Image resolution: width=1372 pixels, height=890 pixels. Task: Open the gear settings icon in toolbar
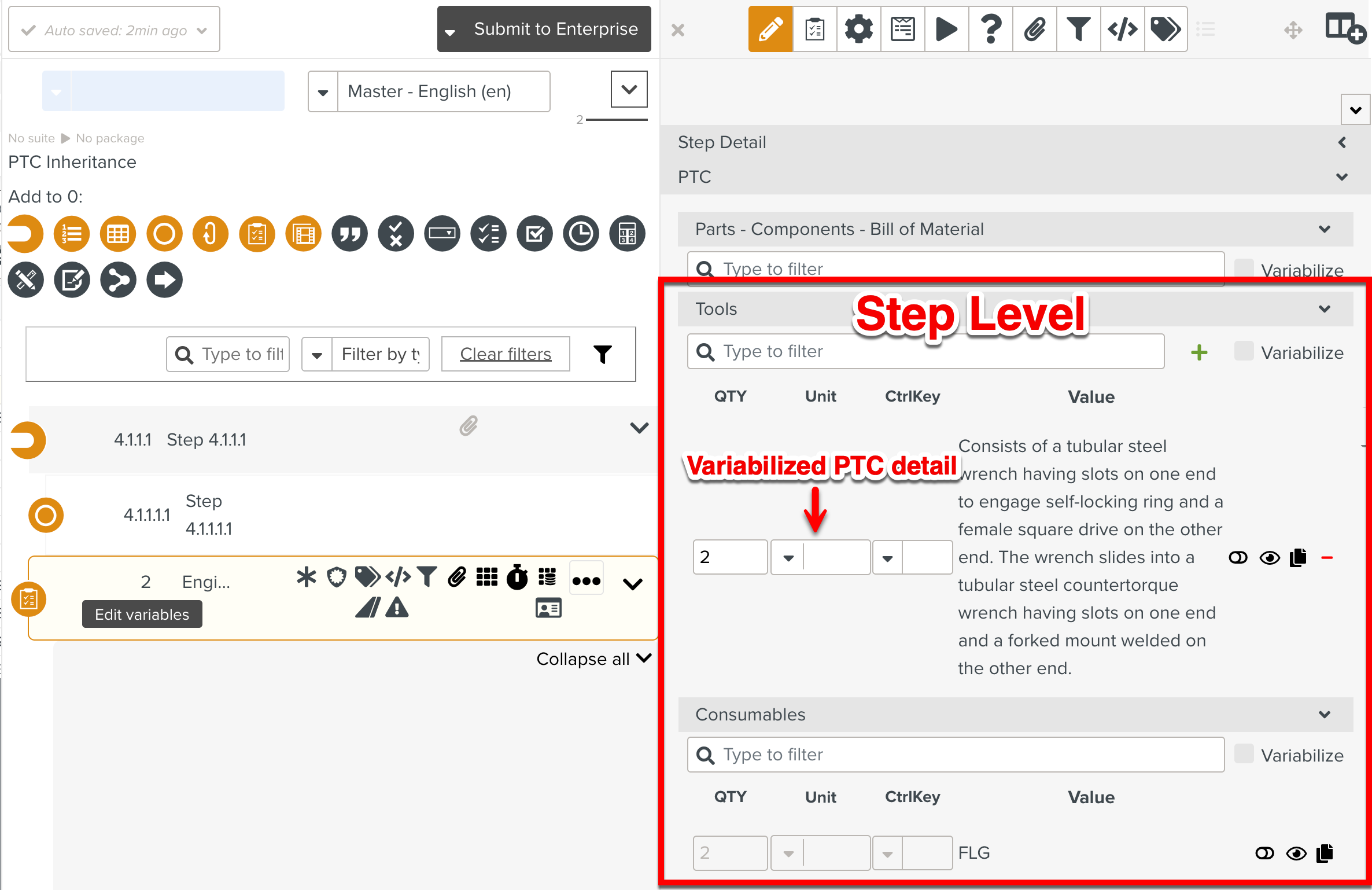click(x=858, y=29)
